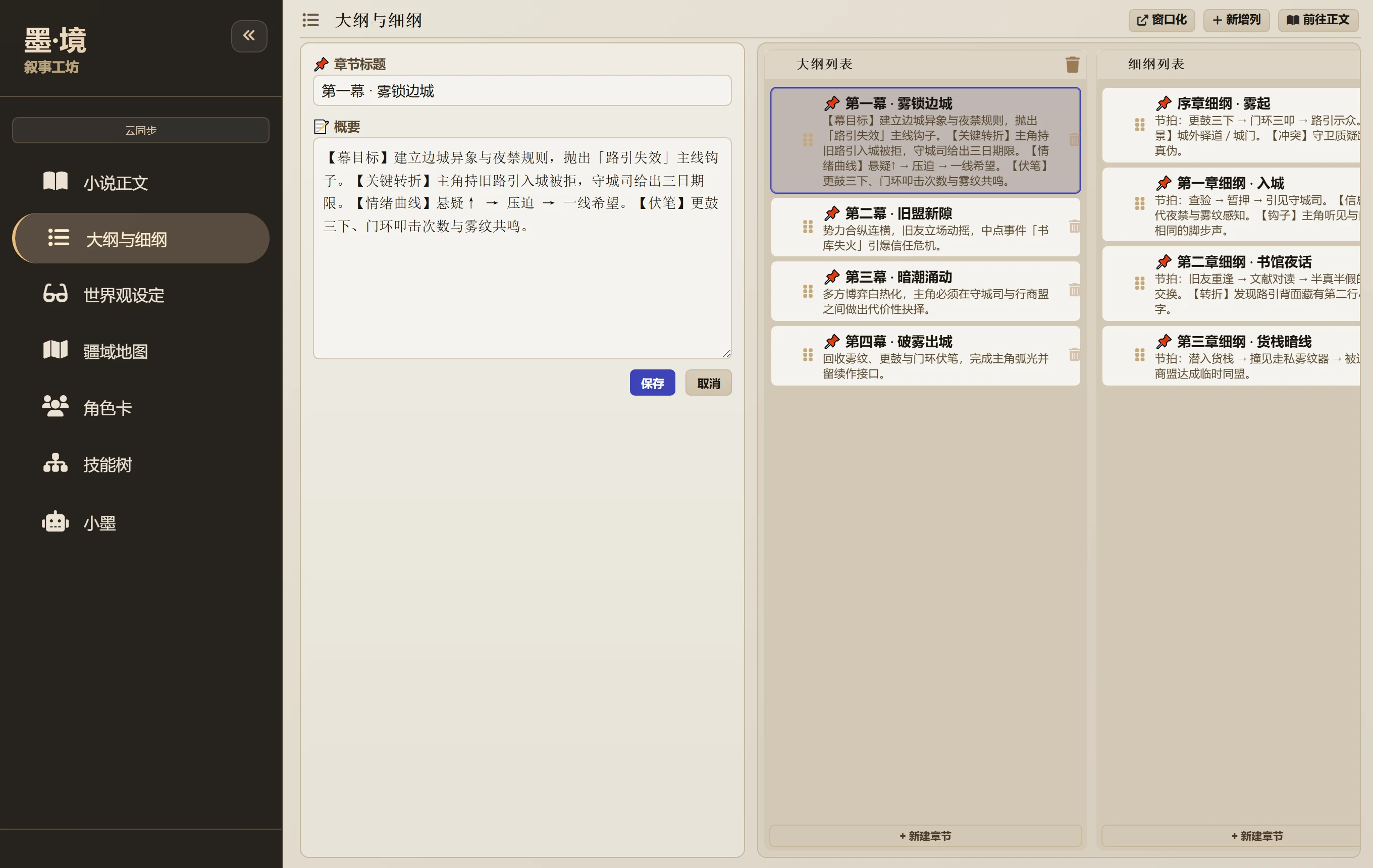Image resolution: width=1373 pixels, height=868 pixels.
Task: Click the list icon beside the 大纲与细纲 header
Action: [x=310, y=20]
